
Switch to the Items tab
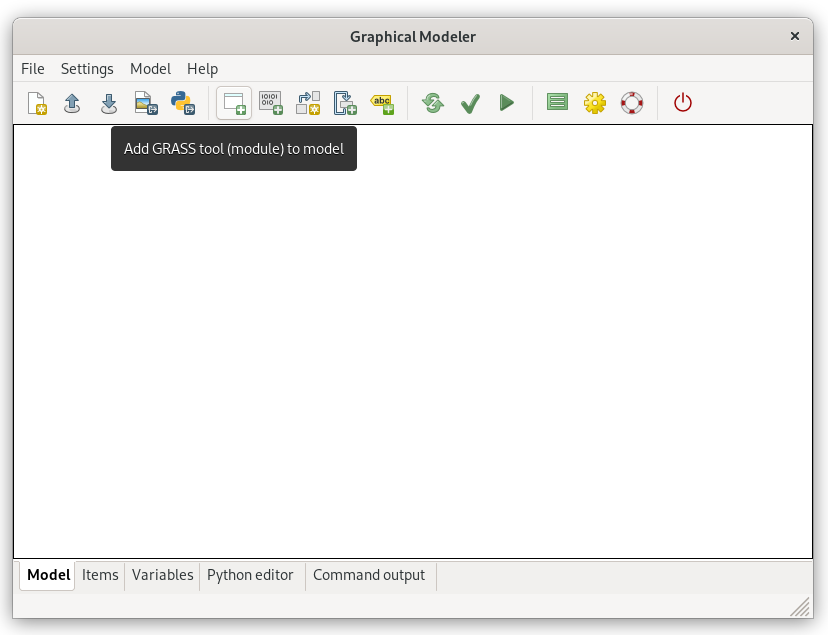[x=100, y=575]
